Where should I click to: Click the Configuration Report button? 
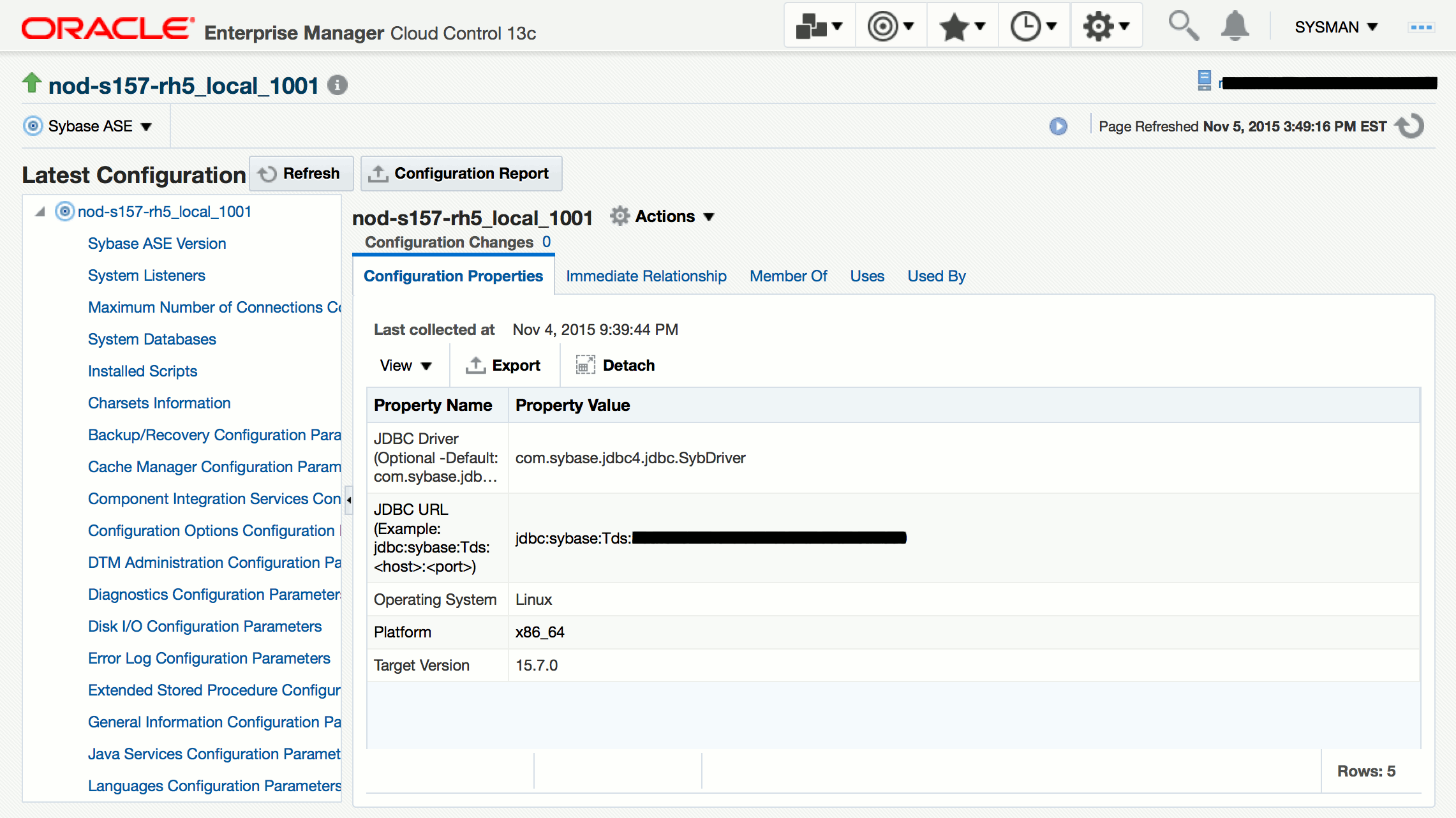(x=461, y=174)
